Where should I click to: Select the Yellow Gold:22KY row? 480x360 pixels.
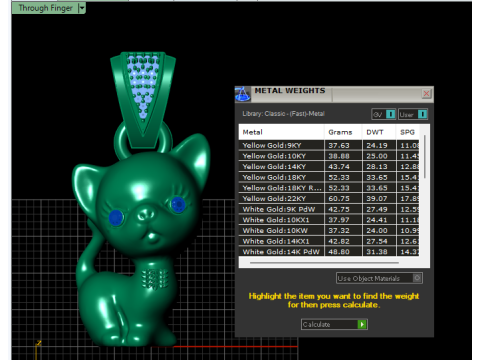[329, 199]
